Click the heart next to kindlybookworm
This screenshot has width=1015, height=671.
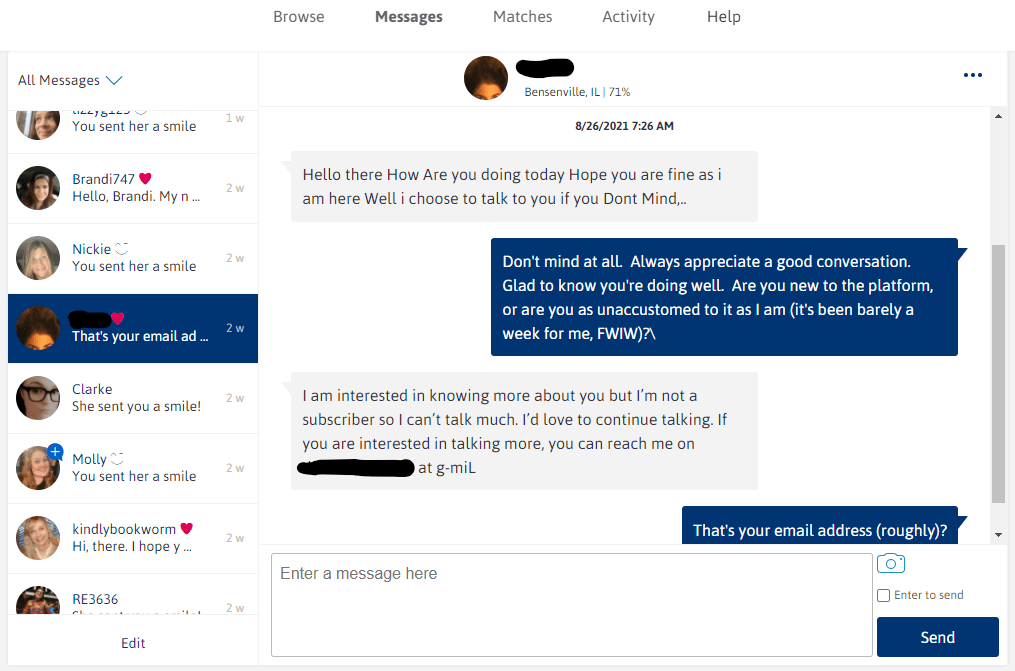pos(186,529)
